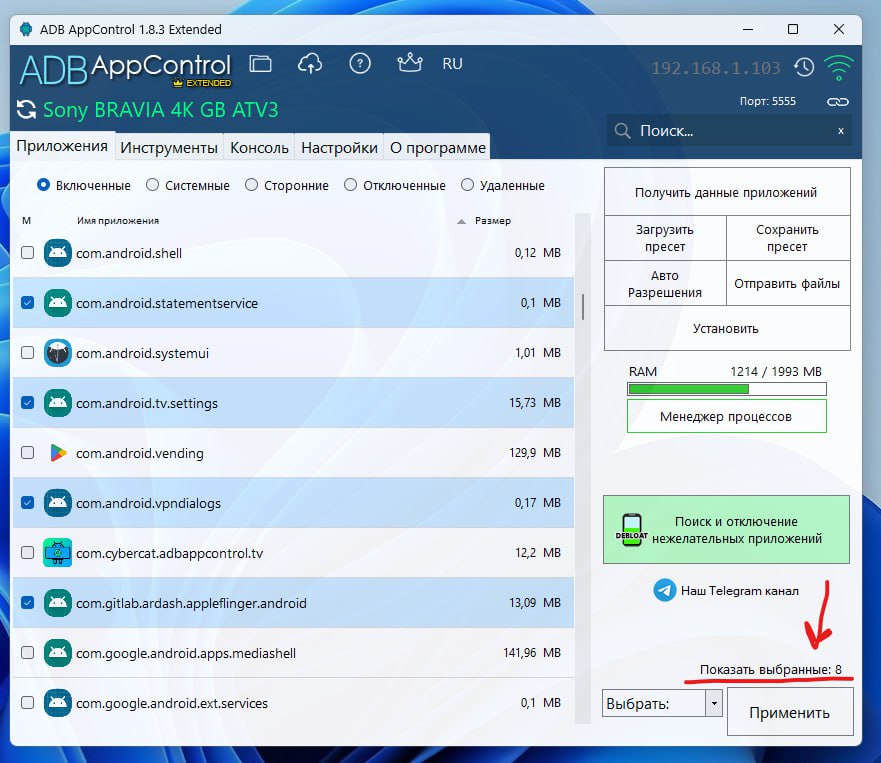Refresh device with the sync arrows icon

tap(26, 109)
